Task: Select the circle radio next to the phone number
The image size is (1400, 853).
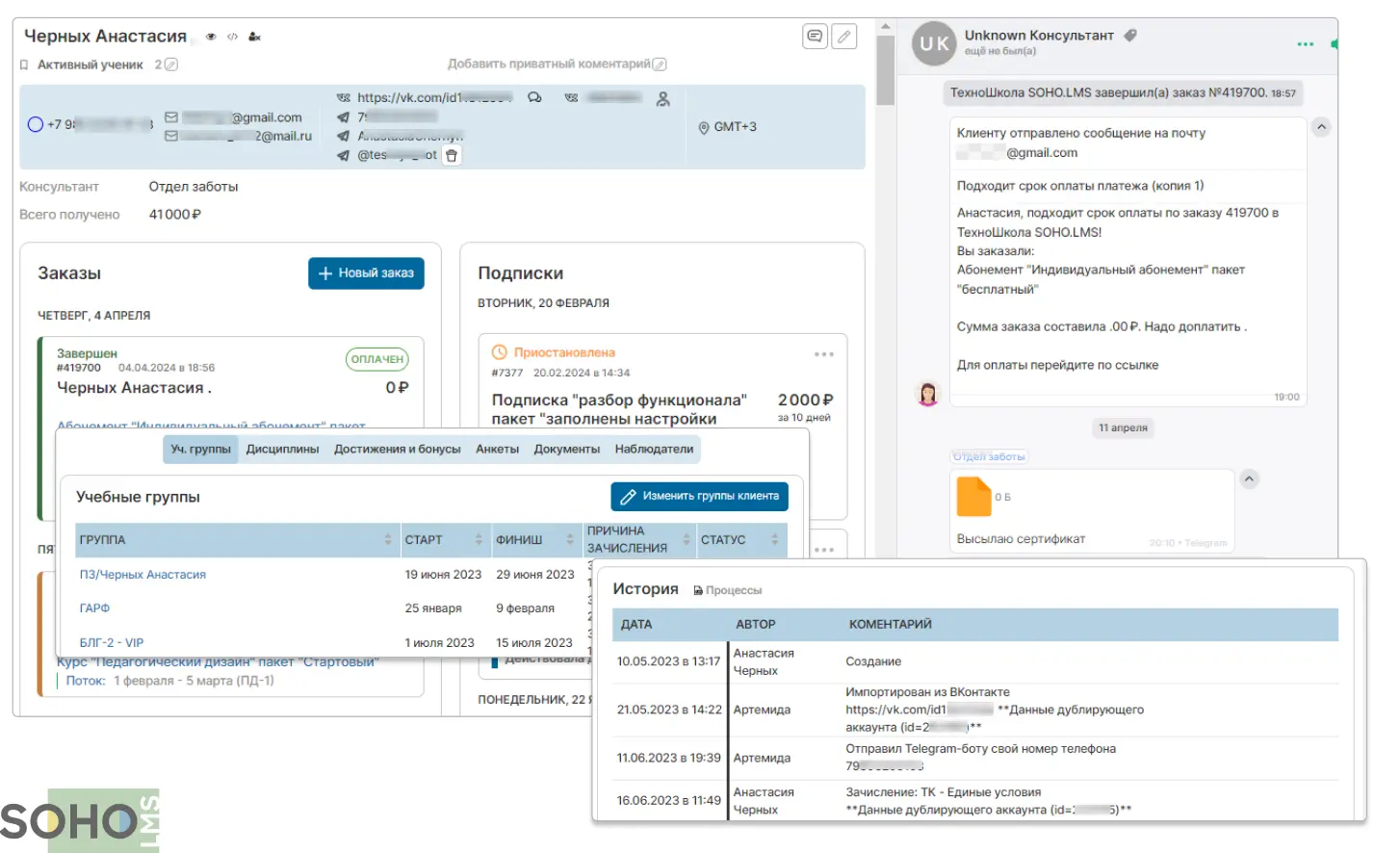Action: 36,124
